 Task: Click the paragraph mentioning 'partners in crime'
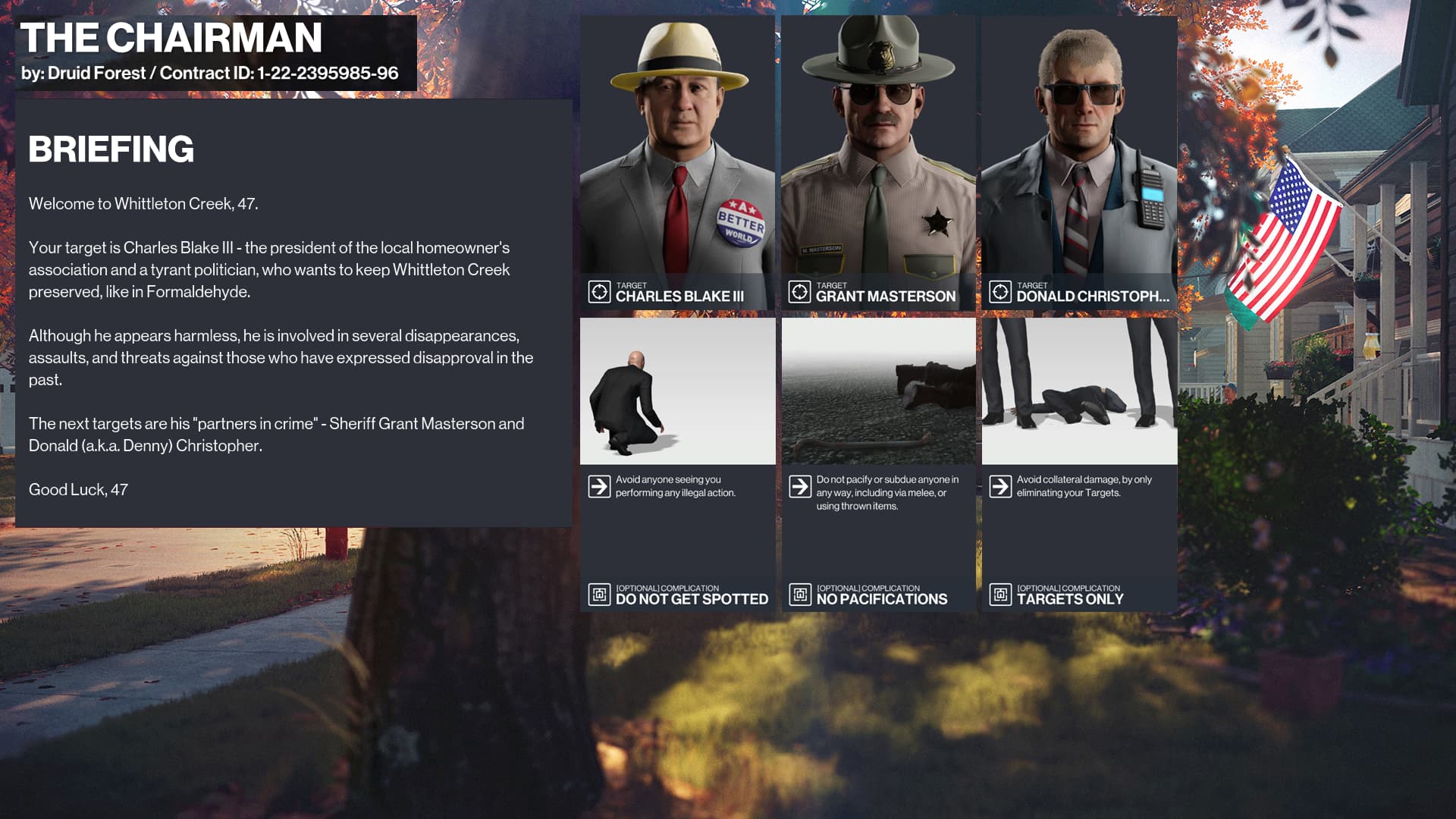point(276,435)
